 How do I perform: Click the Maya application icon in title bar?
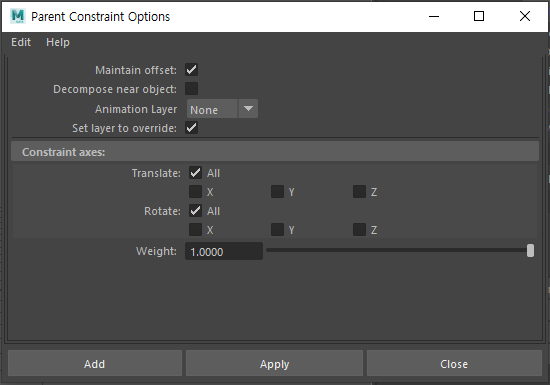[18, 16]
